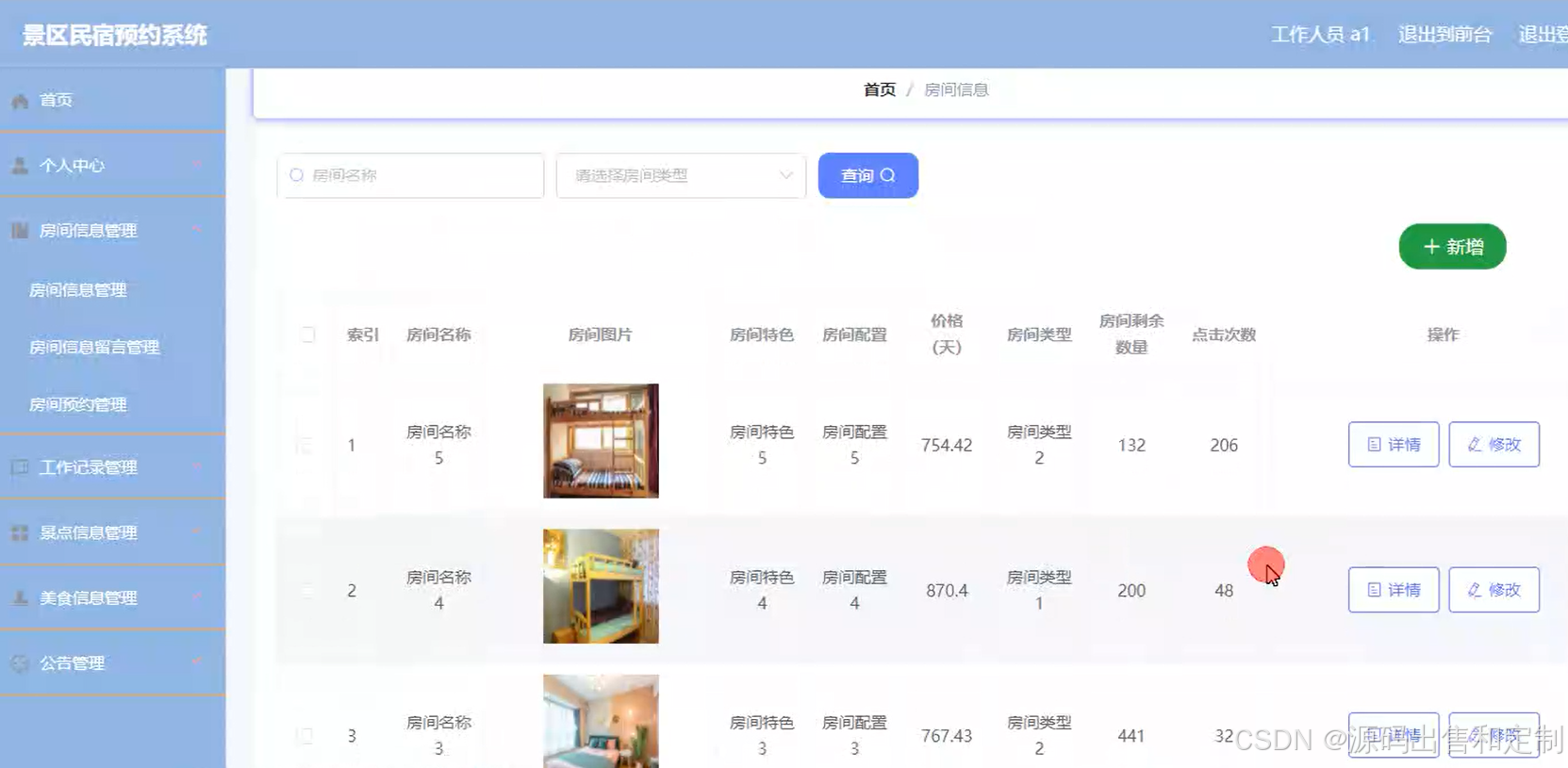Expand the 个人中心 menu arrow
The height and width of the screenshot is (768, 1568).
197,165
